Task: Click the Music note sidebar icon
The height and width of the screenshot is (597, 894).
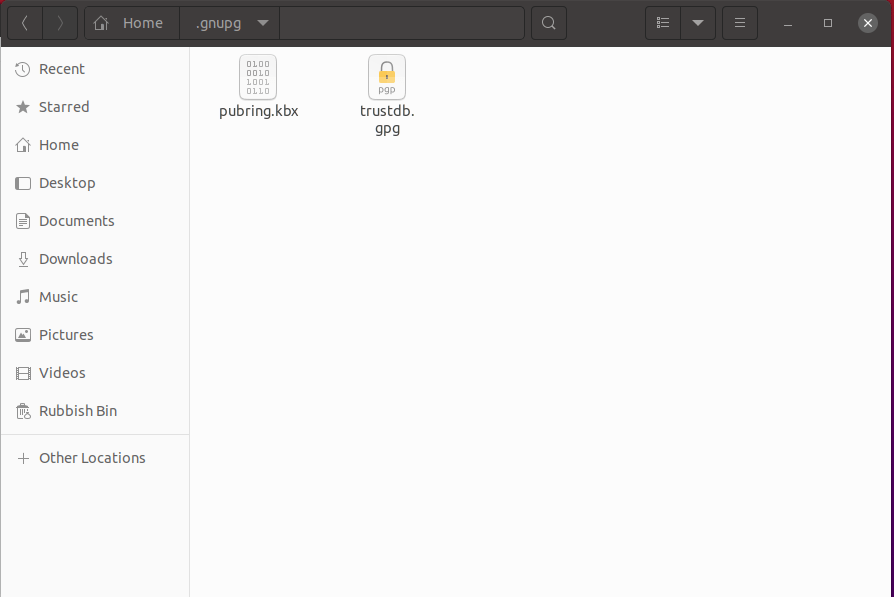Action: point(23,297)
